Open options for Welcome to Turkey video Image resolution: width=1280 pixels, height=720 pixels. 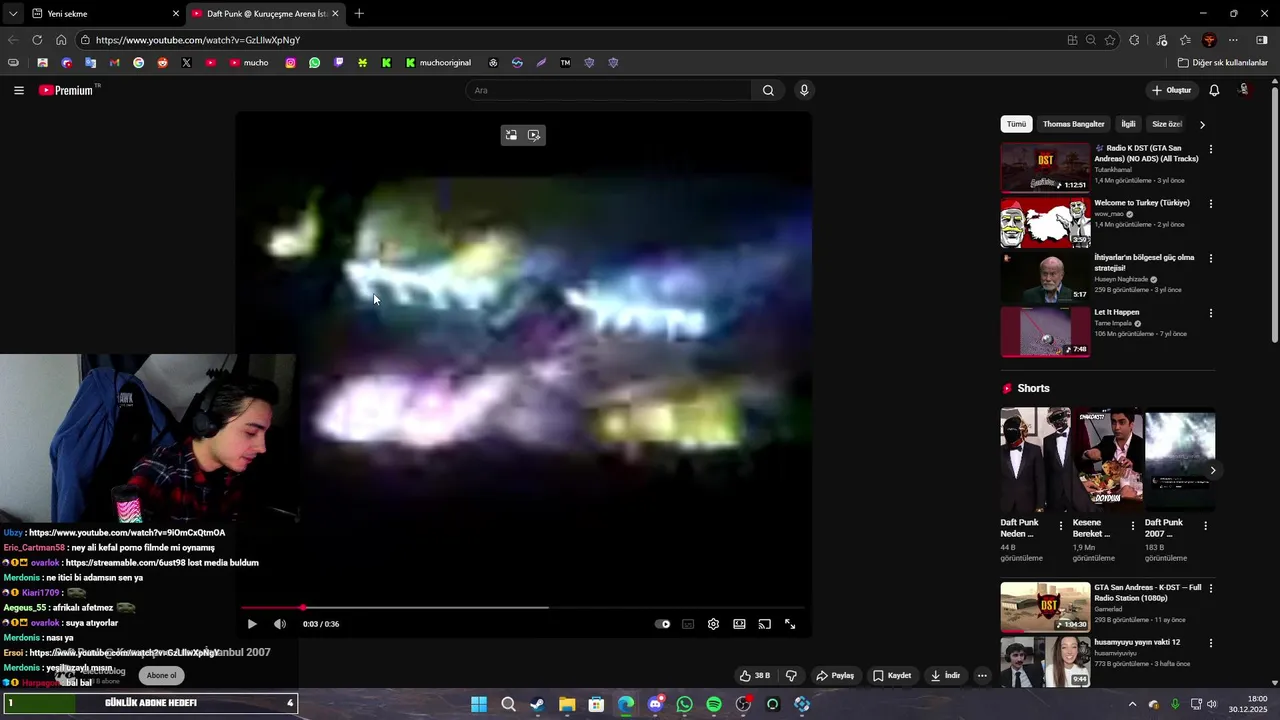(x=1211, y=203)
